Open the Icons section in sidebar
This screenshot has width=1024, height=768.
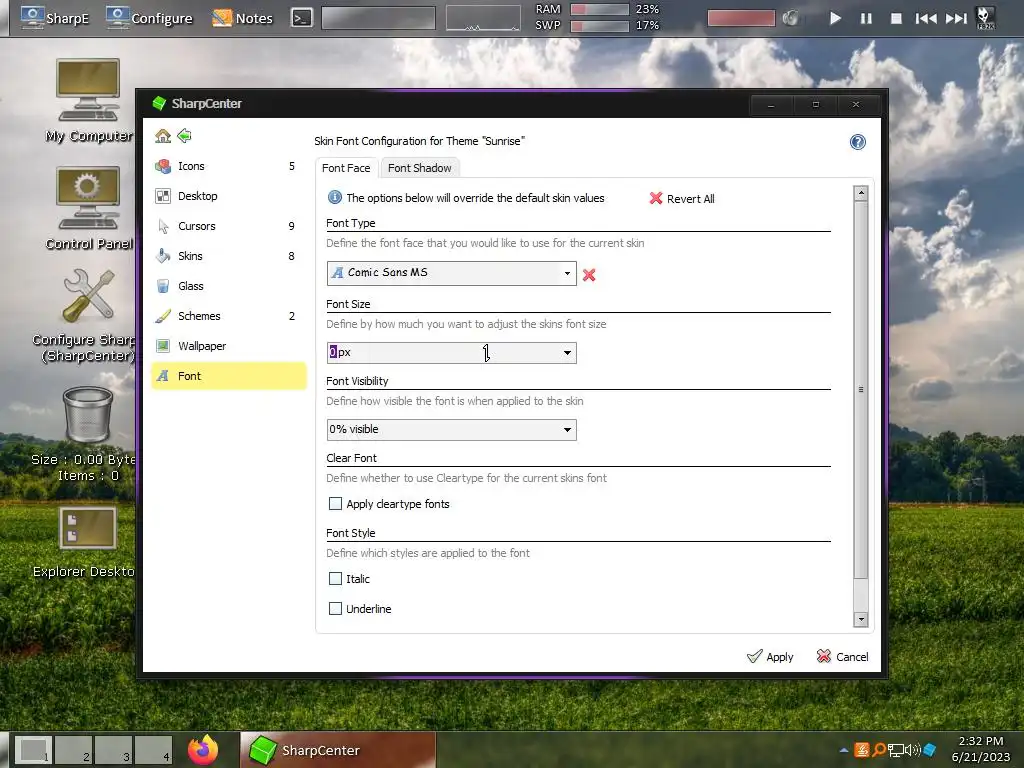click(228, 167)
